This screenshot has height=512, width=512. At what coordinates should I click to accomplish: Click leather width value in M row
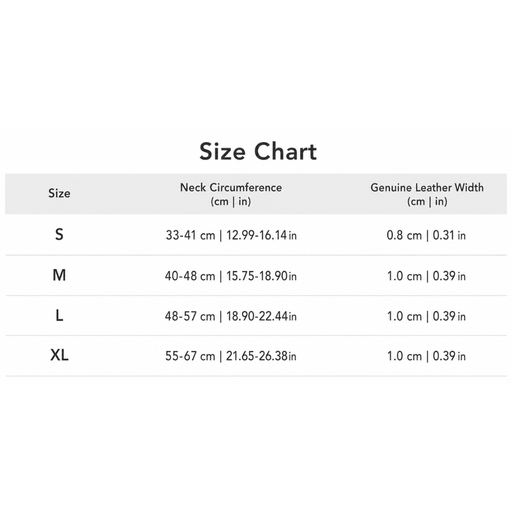(x=426, y=276)
